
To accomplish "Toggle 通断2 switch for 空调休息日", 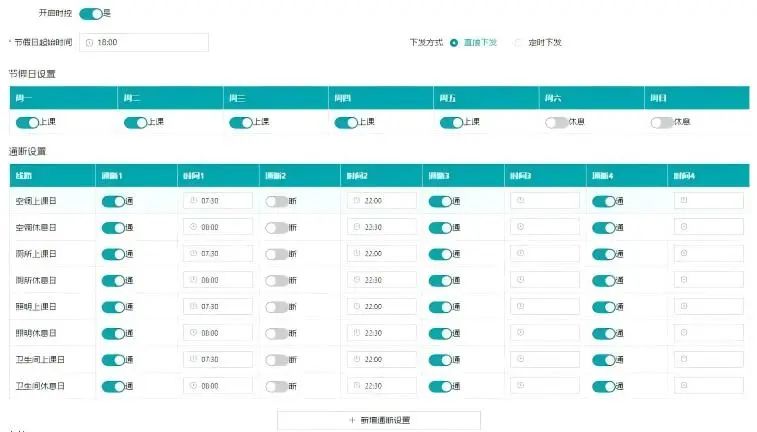I will click(277, 228).
